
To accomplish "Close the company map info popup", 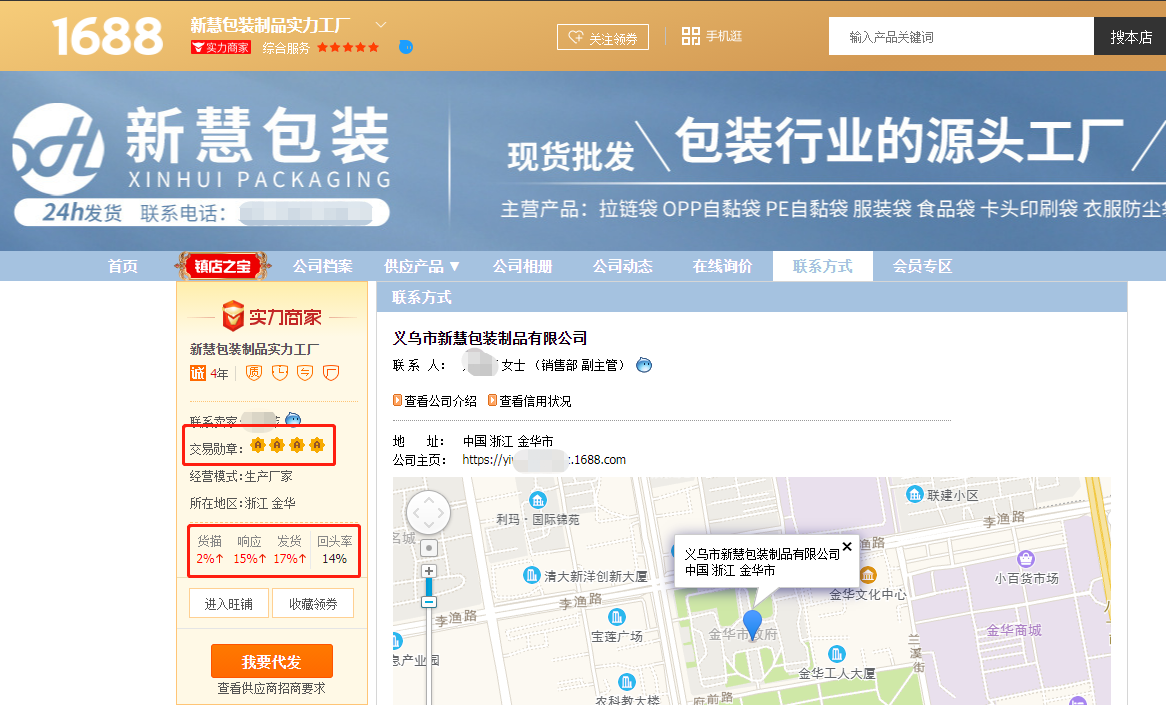I will pos(847,547).
